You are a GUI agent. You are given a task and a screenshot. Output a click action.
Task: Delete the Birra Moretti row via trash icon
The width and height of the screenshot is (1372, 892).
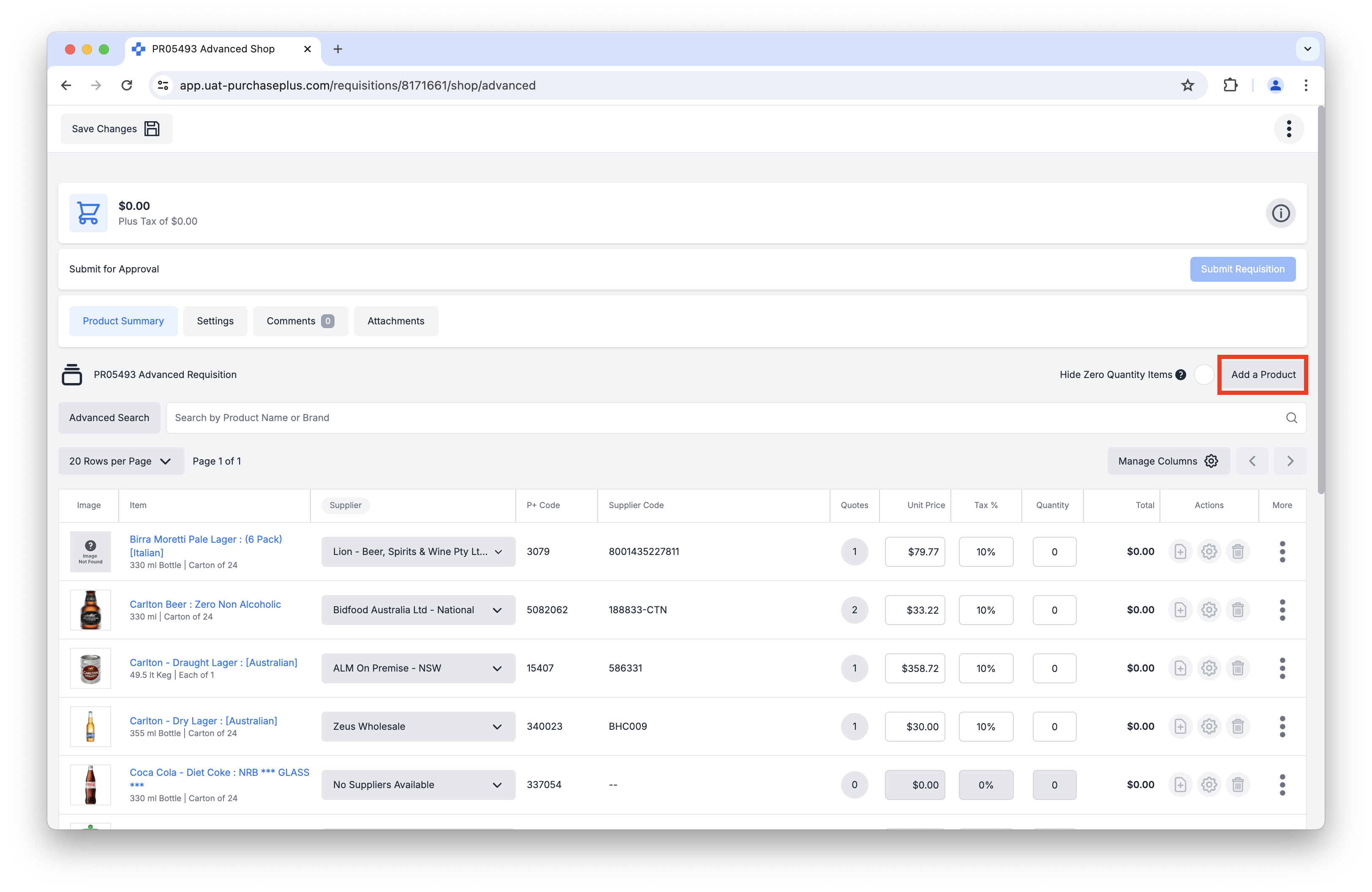1238,552
